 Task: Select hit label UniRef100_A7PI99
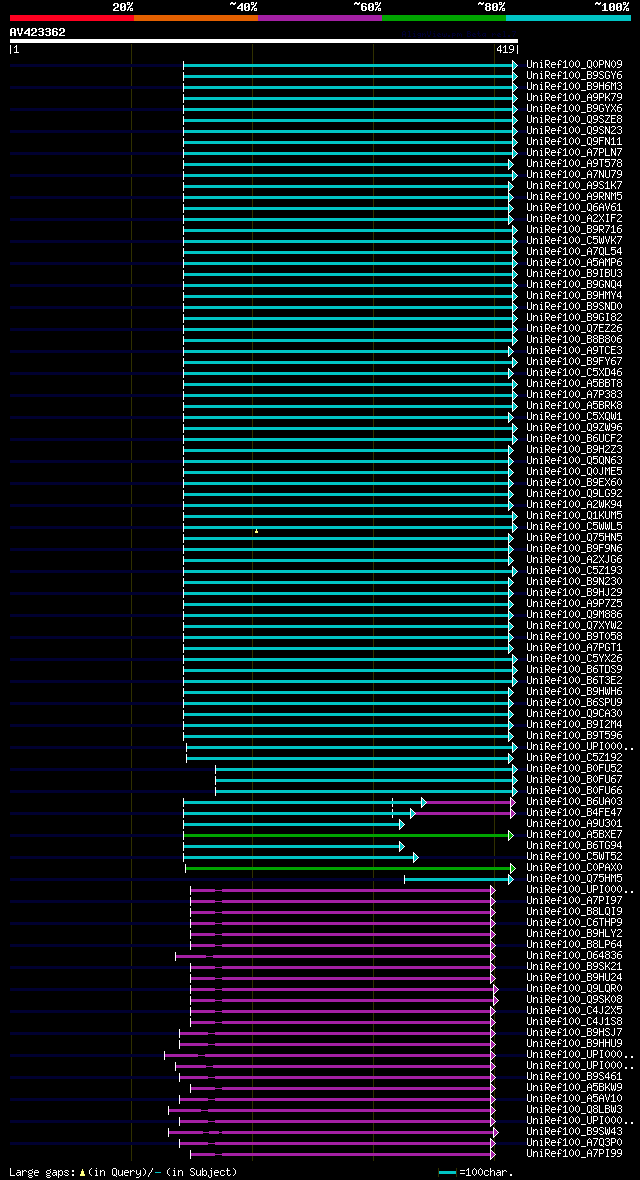click(574, 1154)
